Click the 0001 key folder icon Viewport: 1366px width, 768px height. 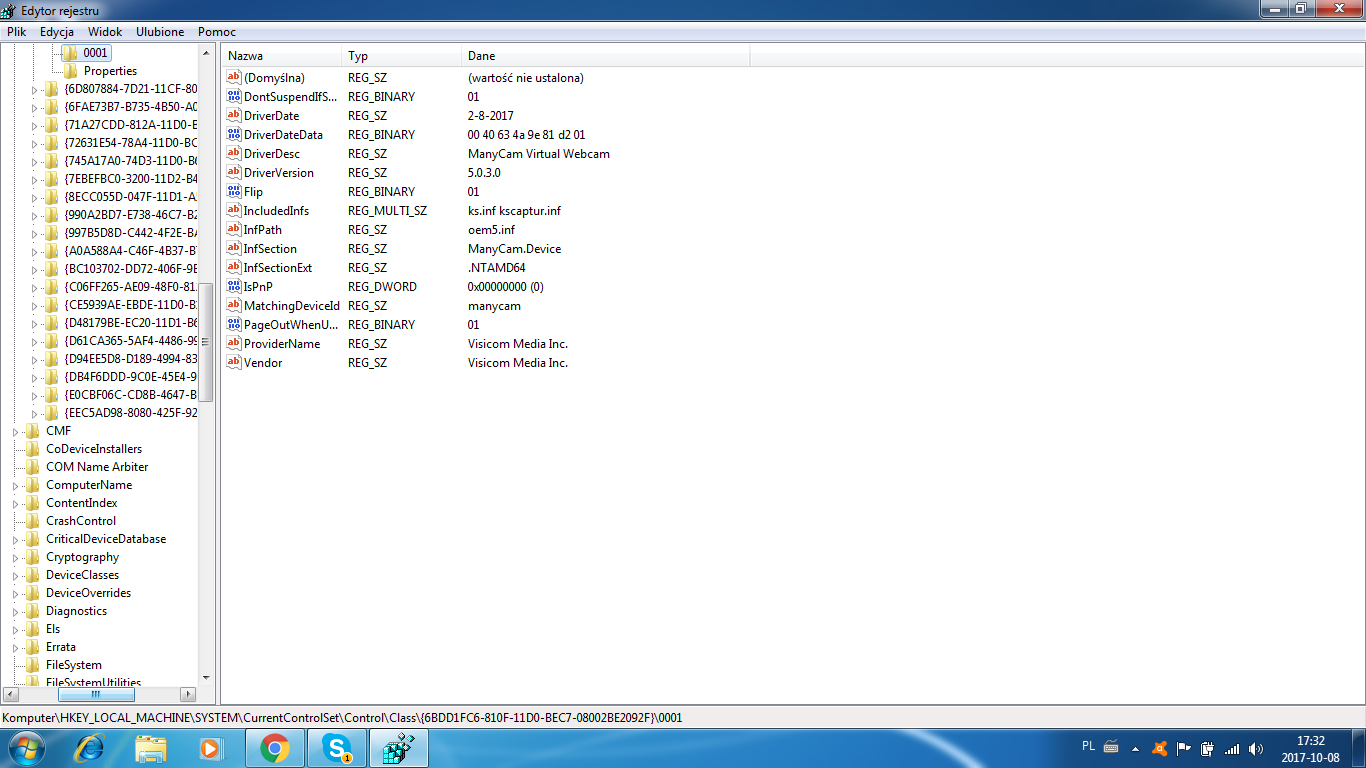70,53
